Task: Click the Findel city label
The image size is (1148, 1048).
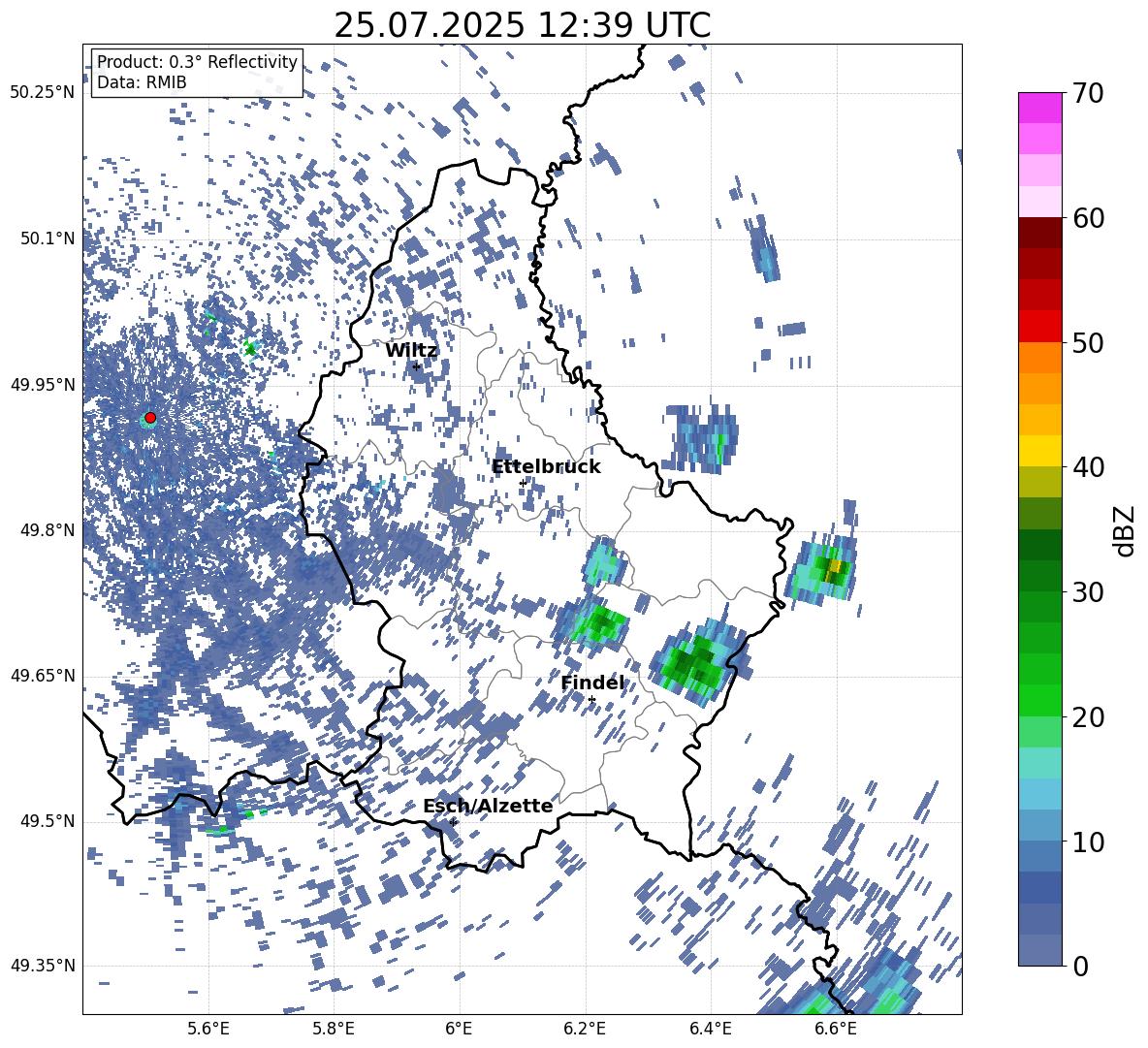Action: pyautogui.click(x=592, y=683)
